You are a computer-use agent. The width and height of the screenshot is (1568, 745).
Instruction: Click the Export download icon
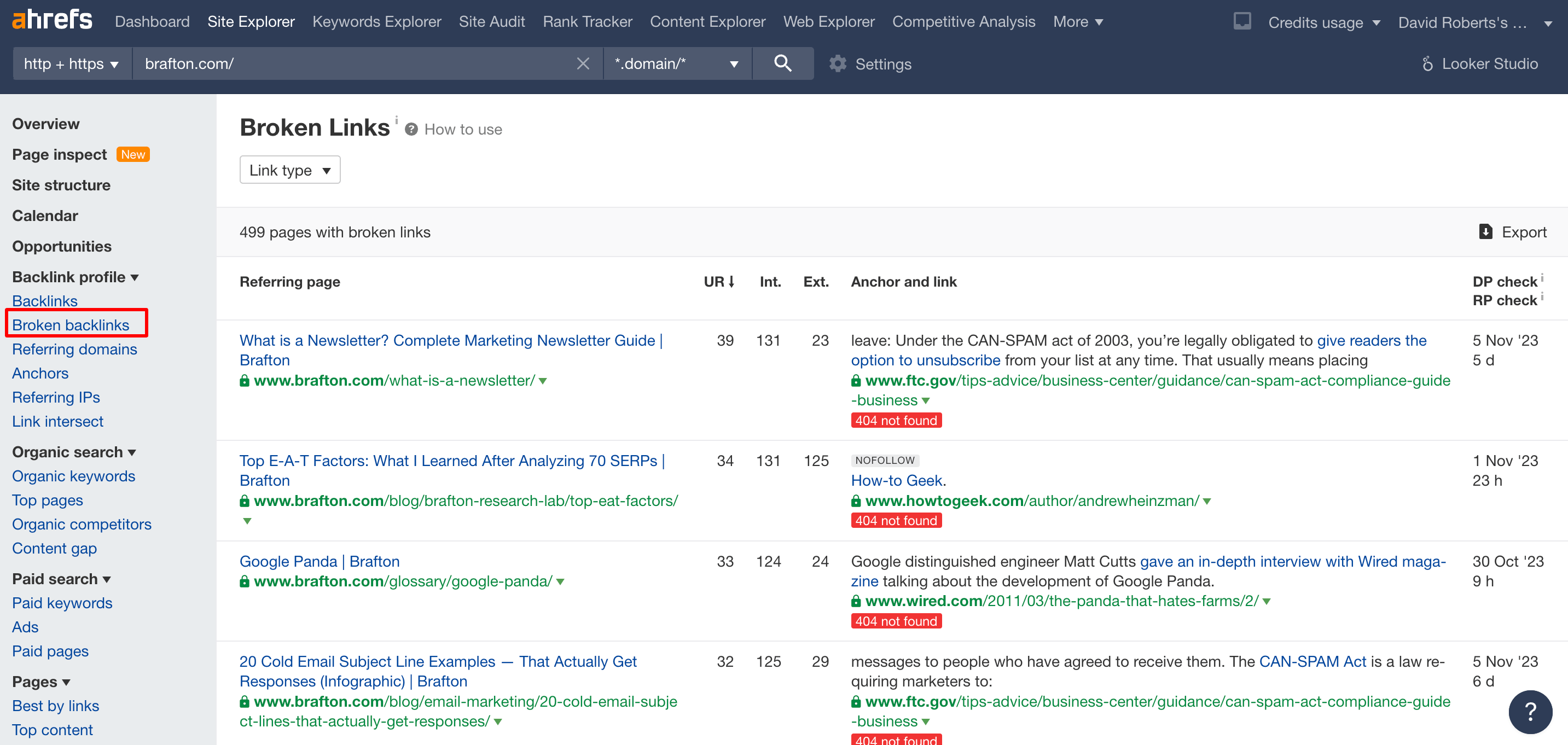[1485, 232]
